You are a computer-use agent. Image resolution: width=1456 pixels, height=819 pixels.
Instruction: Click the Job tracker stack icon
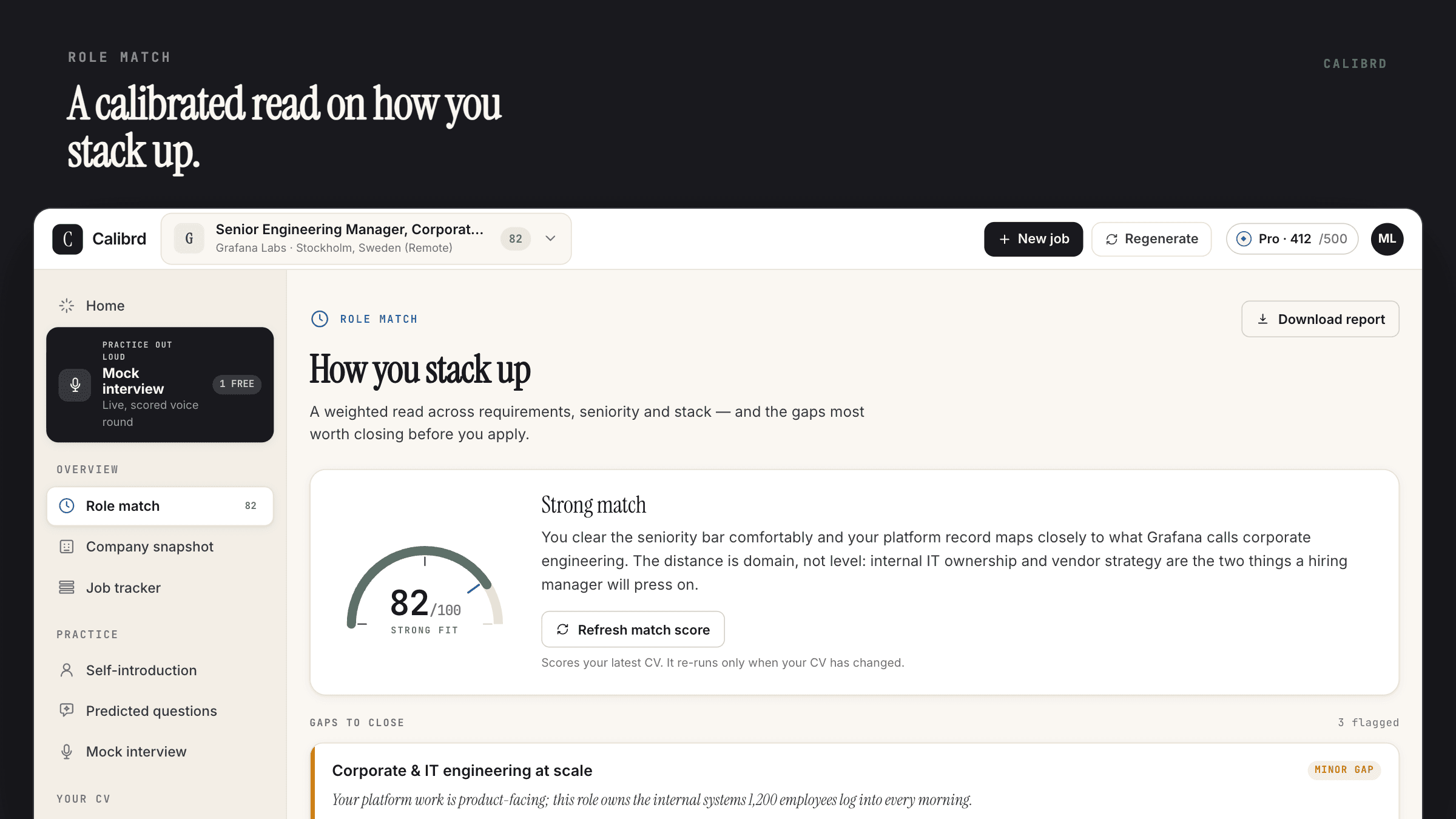click(67, 587)
